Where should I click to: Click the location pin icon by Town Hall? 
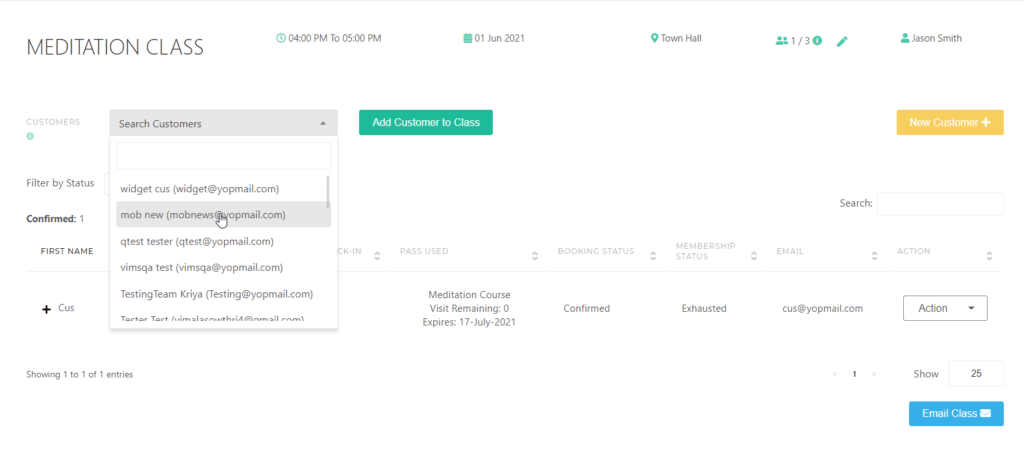[654, 39]
